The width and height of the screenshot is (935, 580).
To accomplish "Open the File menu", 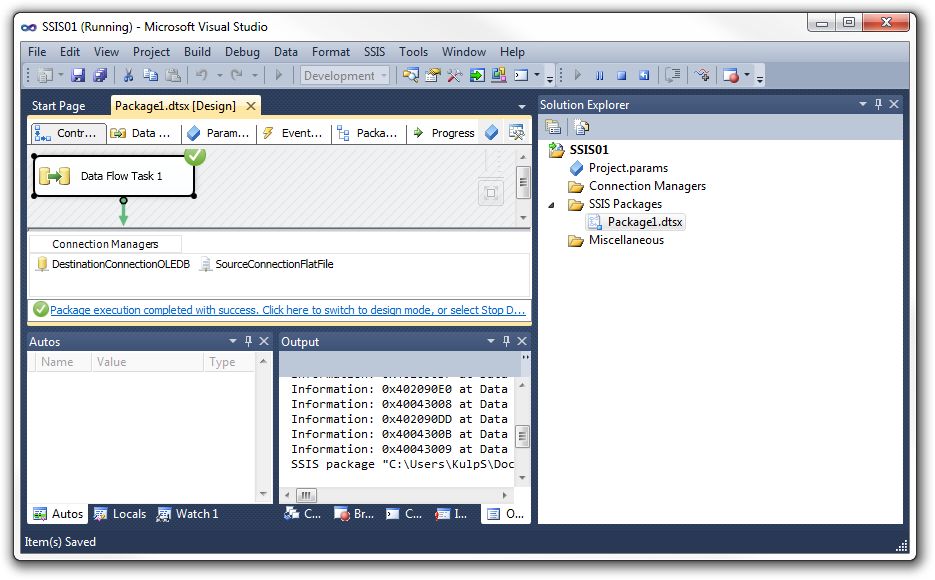I will [37, 52].
